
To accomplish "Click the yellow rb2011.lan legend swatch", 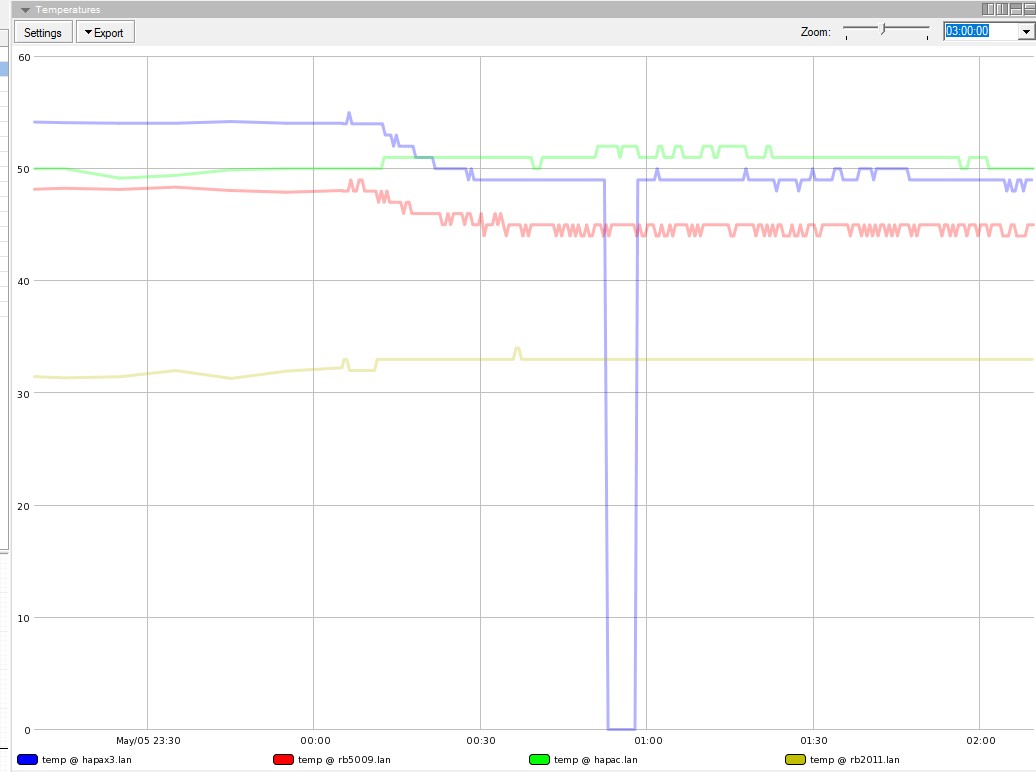I will click(x=795, y=759).
